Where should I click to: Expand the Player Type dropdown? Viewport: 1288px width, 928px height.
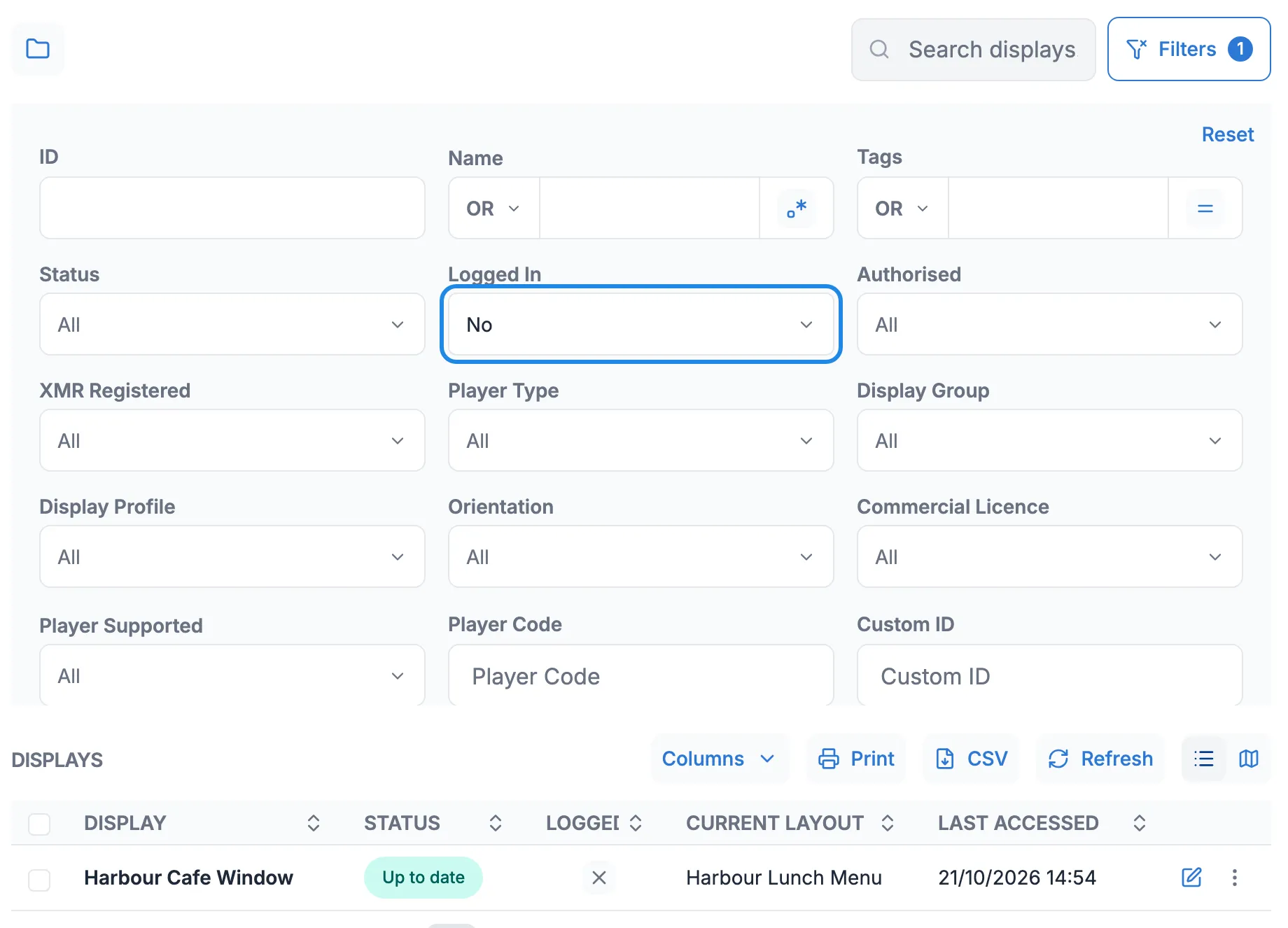[x=641, y=441]
